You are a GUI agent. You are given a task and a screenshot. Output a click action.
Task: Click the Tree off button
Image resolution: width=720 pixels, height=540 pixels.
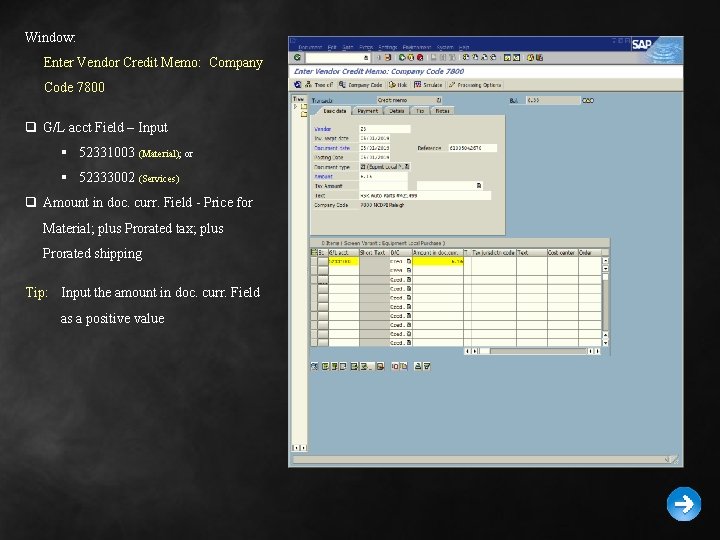[319, 84]
